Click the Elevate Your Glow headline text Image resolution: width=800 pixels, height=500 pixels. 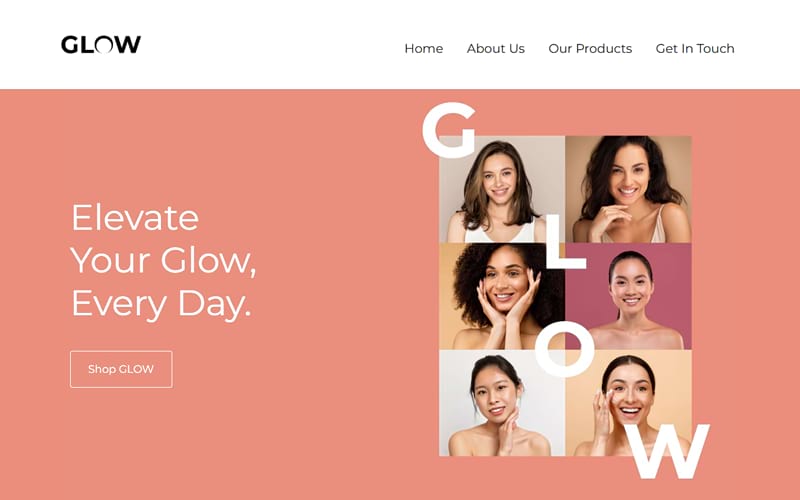point(163,261)
